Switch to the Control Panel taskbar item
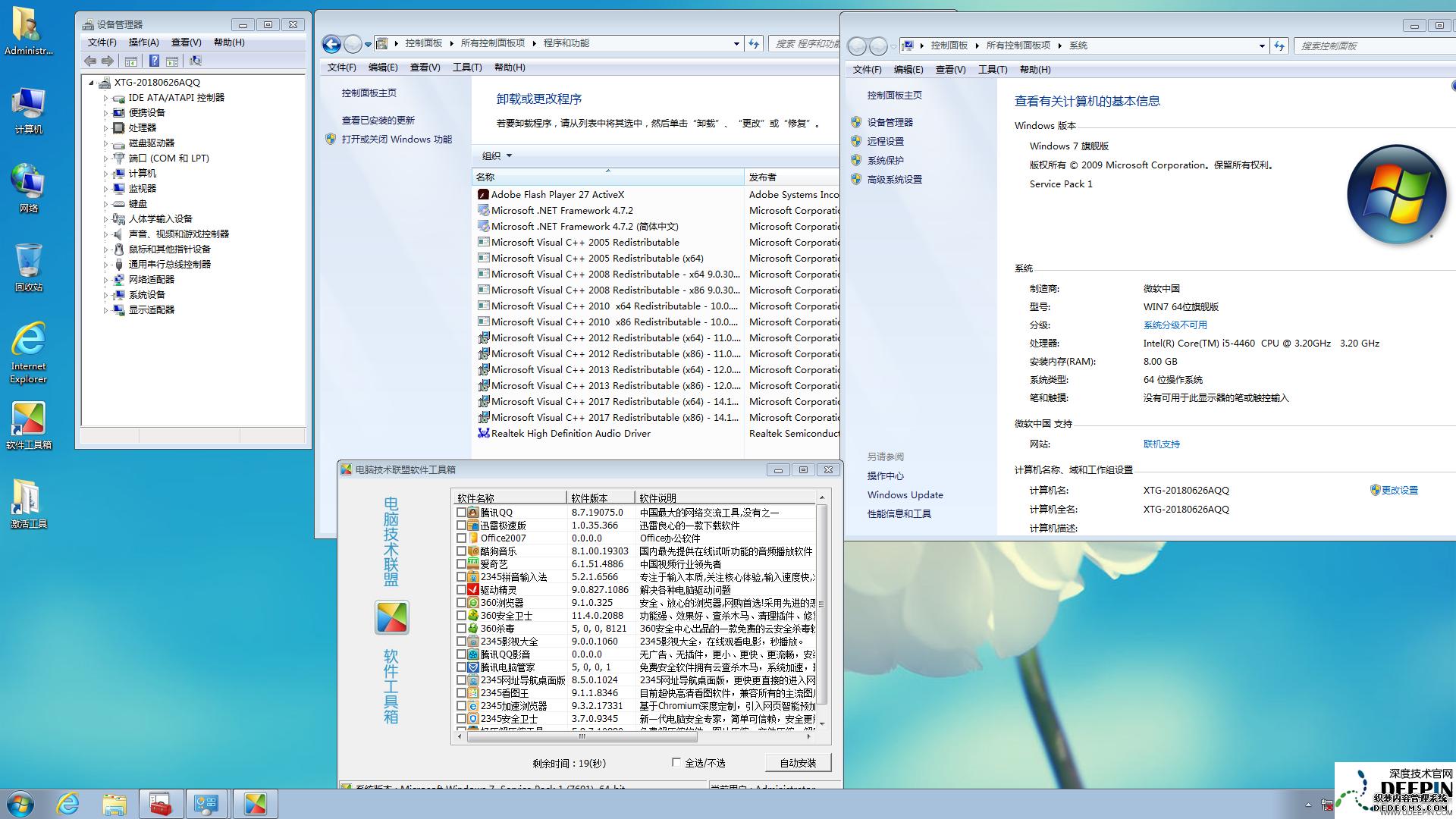1456x819 pixels. [206, 804]
